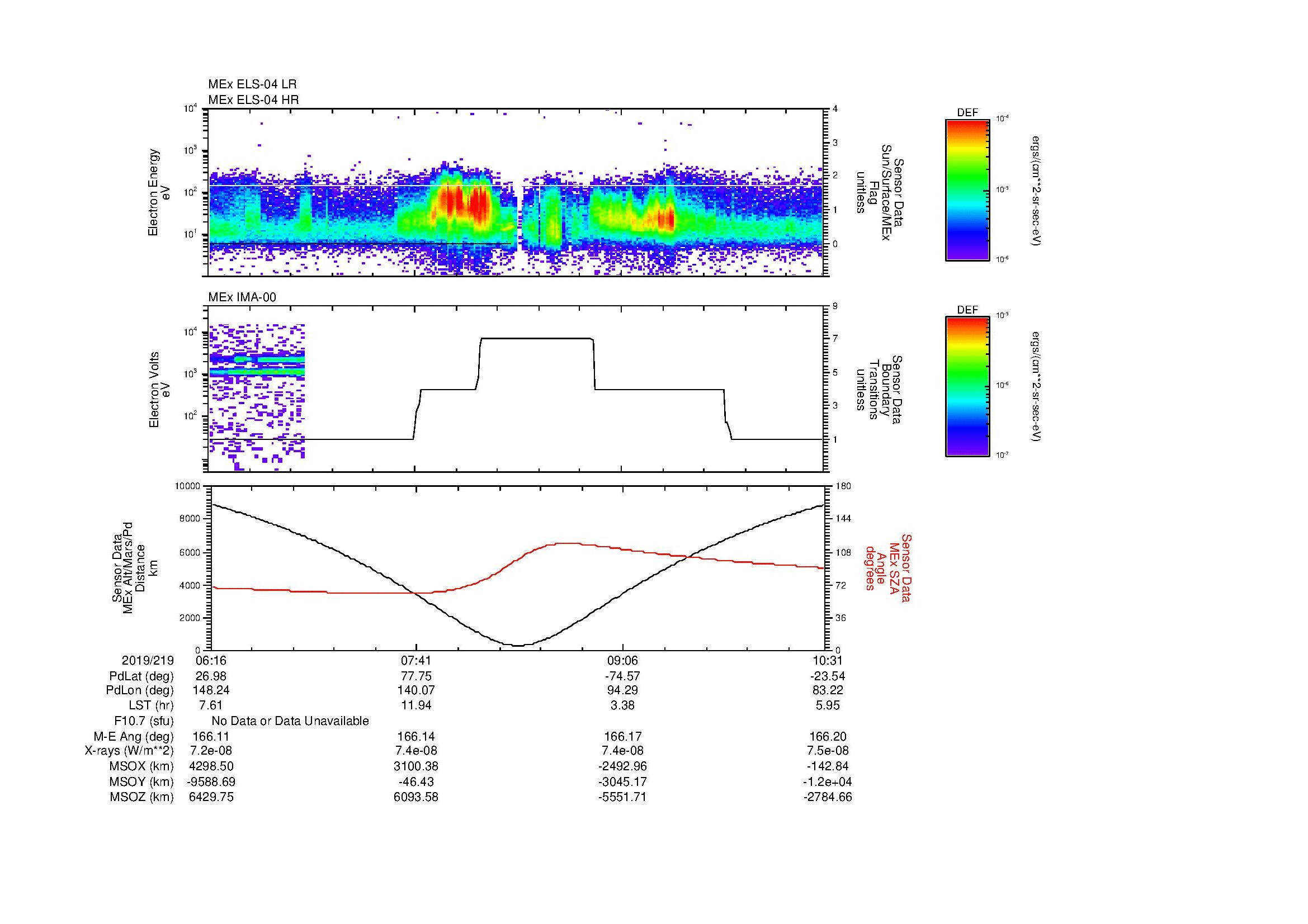Click 'No Data or Data Unavailable' text
The image size is (1308, 924).
290,721
